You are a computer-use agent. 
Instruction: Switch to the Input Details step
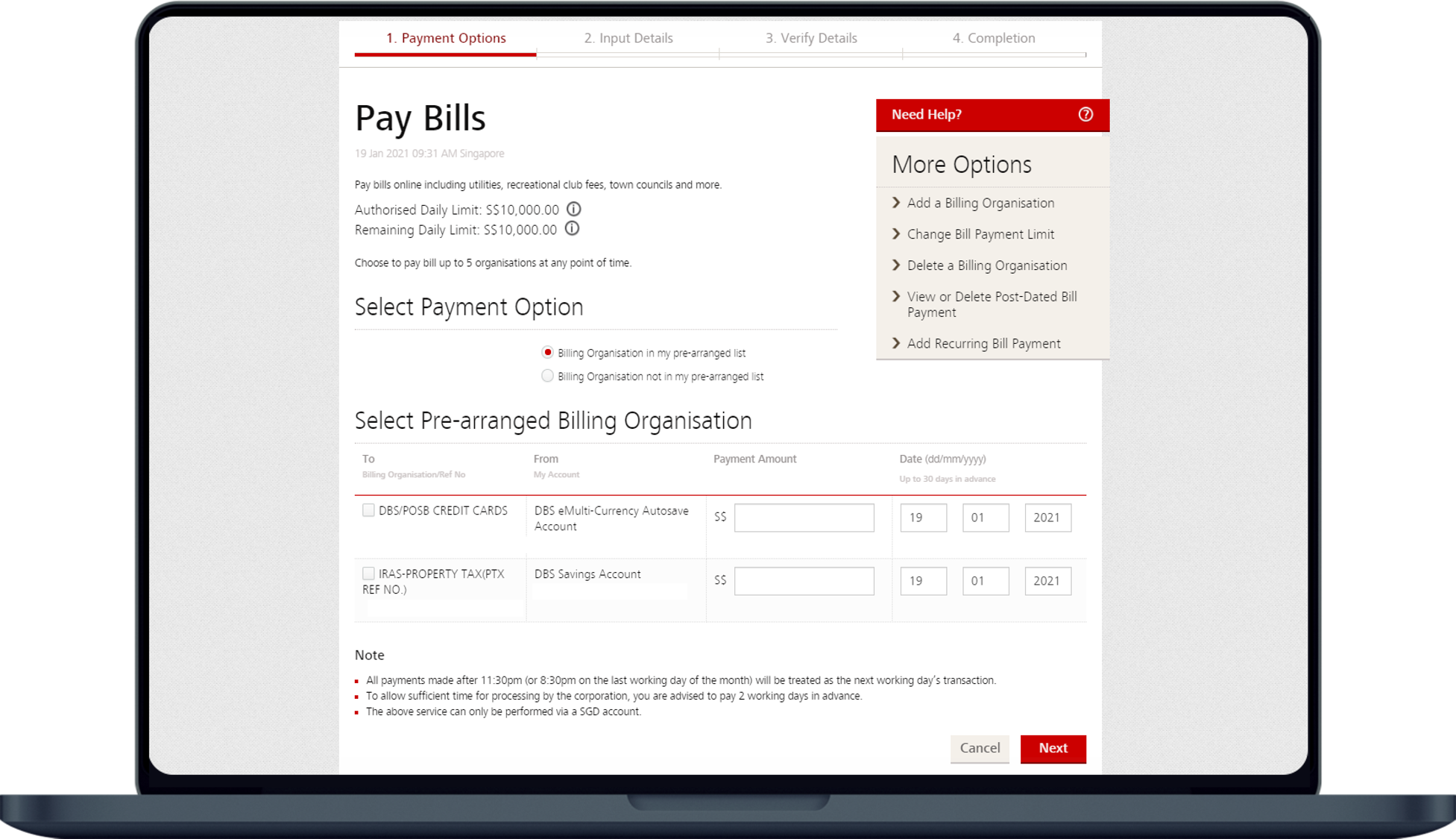628,38
